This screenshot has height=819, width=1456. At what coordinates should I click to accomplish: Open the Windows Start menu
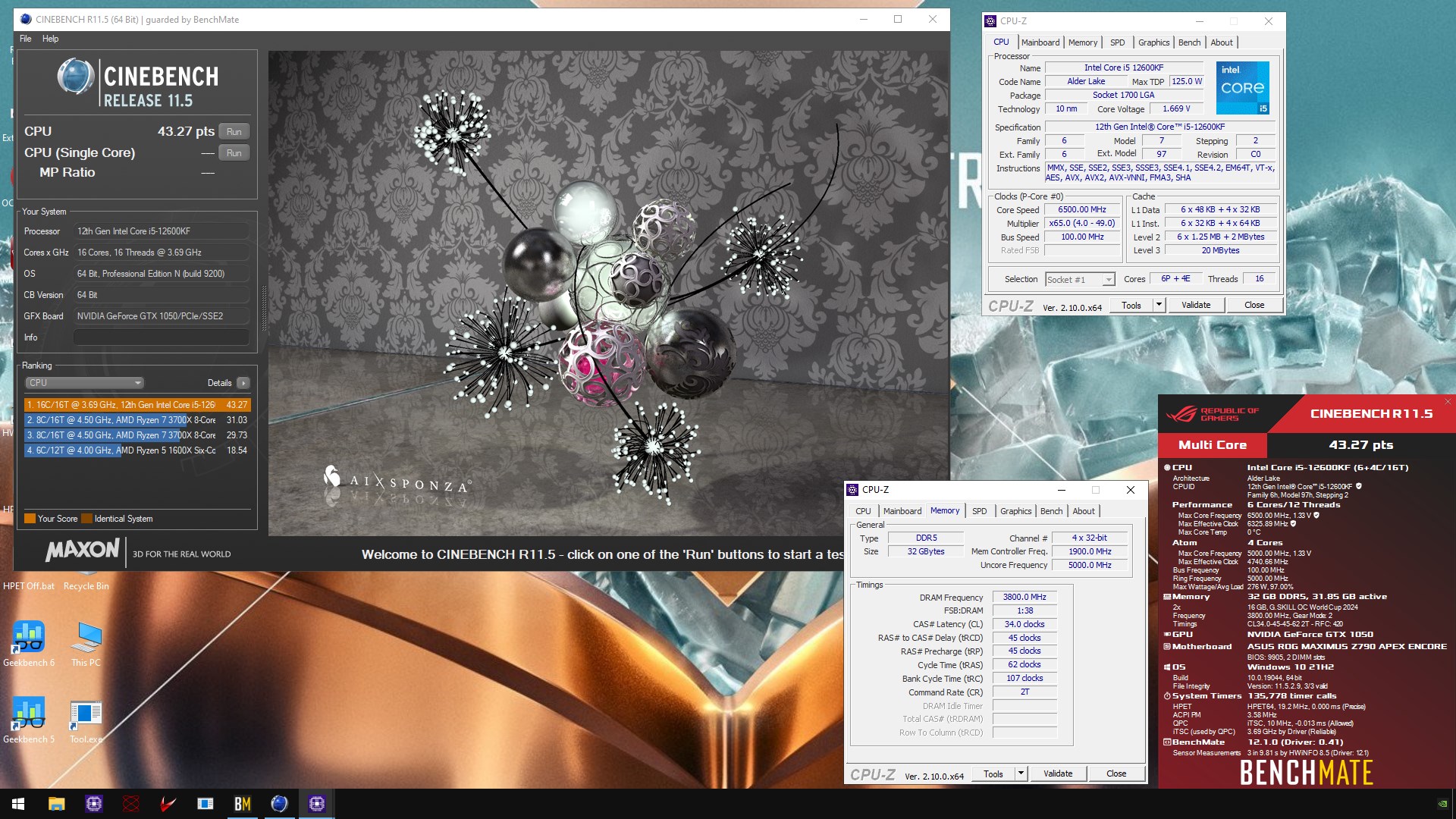[18, 804]
